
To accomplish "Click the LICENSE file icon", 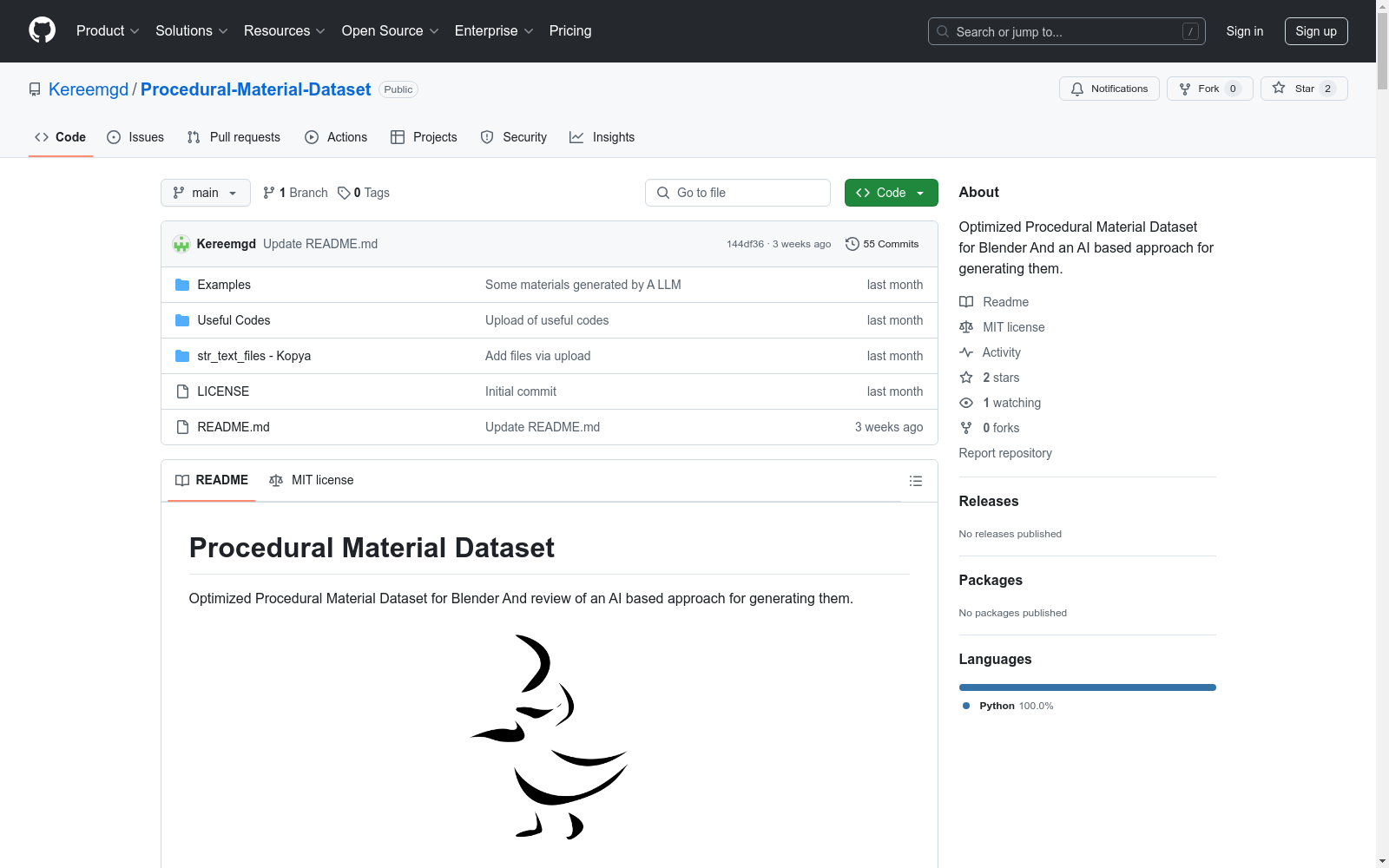I will pyautogui.click(x=182, y=391).
